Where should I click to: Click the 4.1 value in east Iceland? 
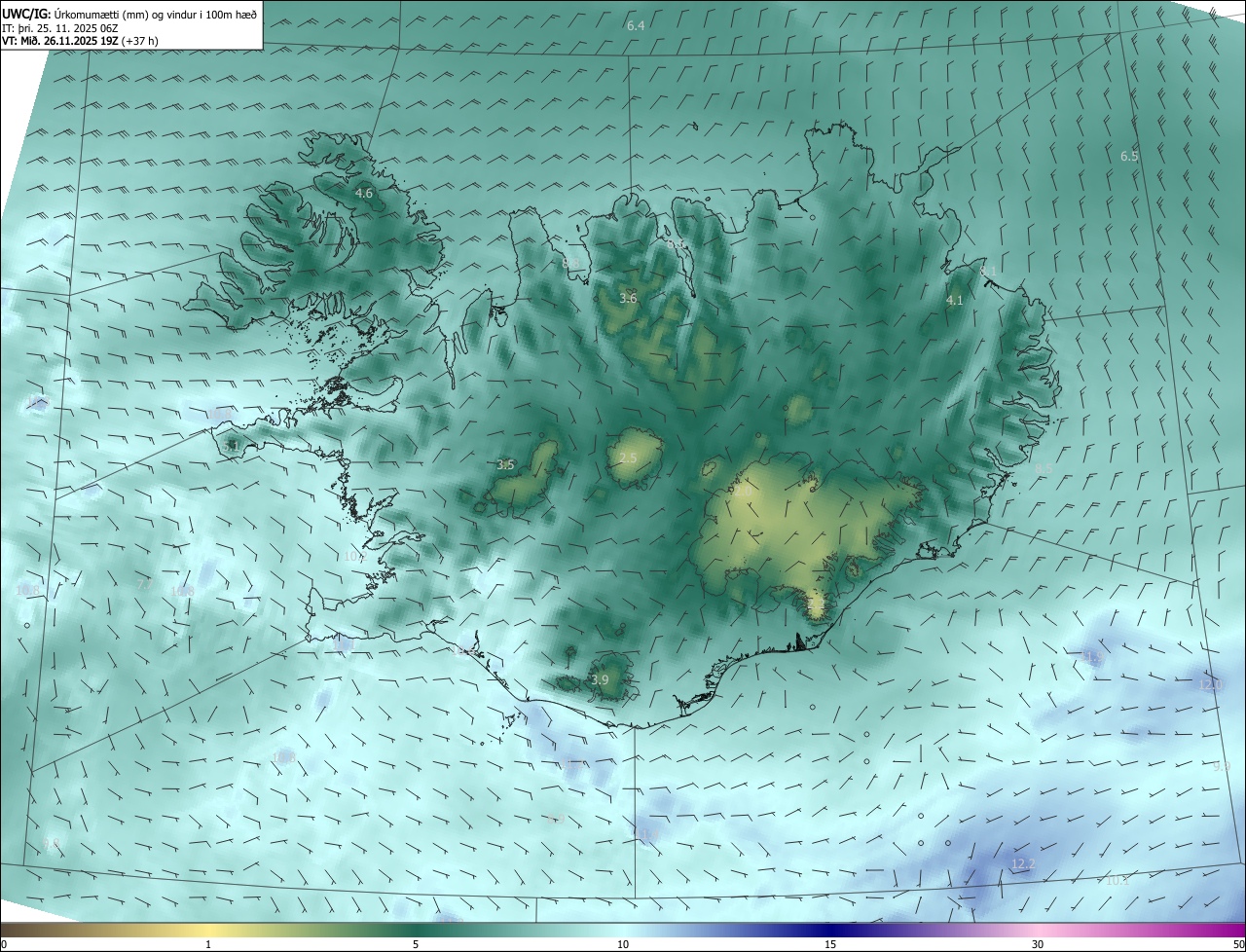click(955, 301)
